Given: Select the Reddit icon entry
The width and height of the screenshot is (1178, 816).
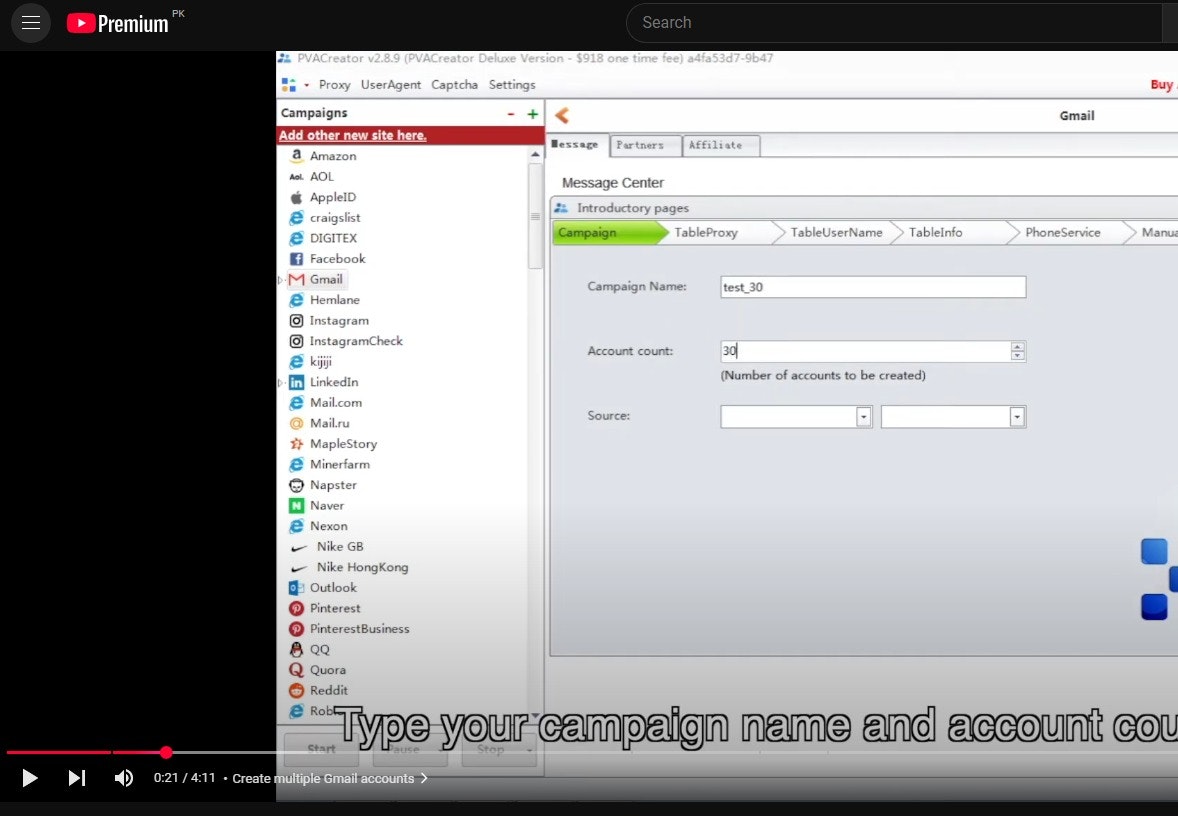Looking at the screenshot, I should [x=297, y=691].
